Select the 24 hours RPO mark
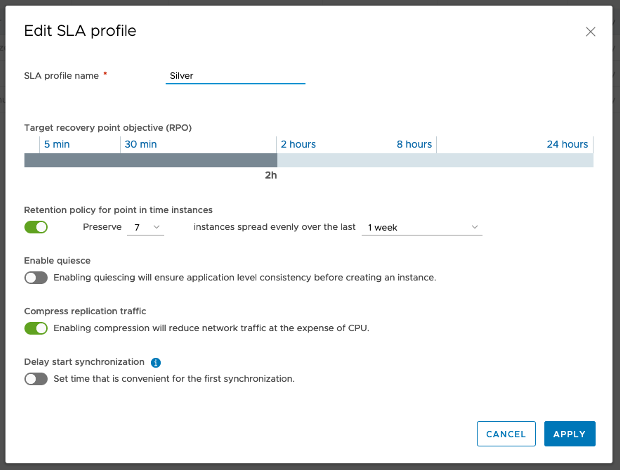Viewport: 620px width, 470px height. (567, 144)
